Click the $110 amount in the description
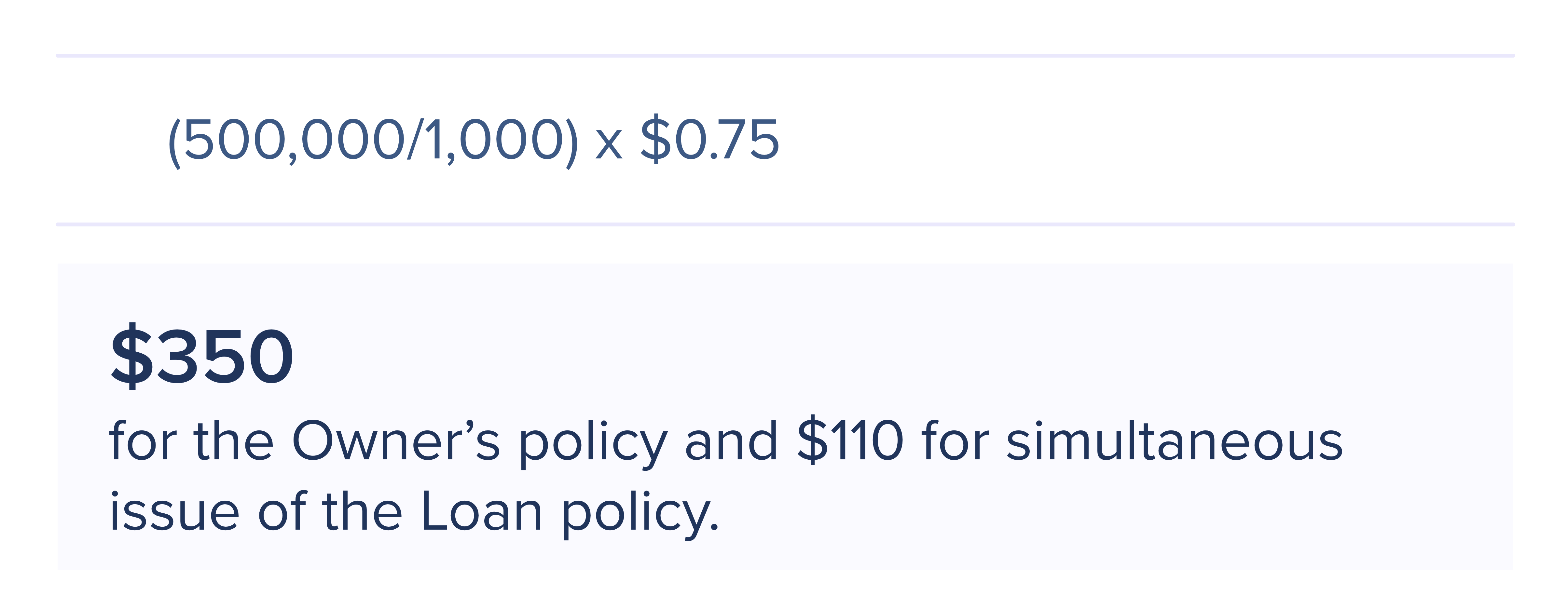The height and width of the screenshot is (609, 1568). point(850,441)
